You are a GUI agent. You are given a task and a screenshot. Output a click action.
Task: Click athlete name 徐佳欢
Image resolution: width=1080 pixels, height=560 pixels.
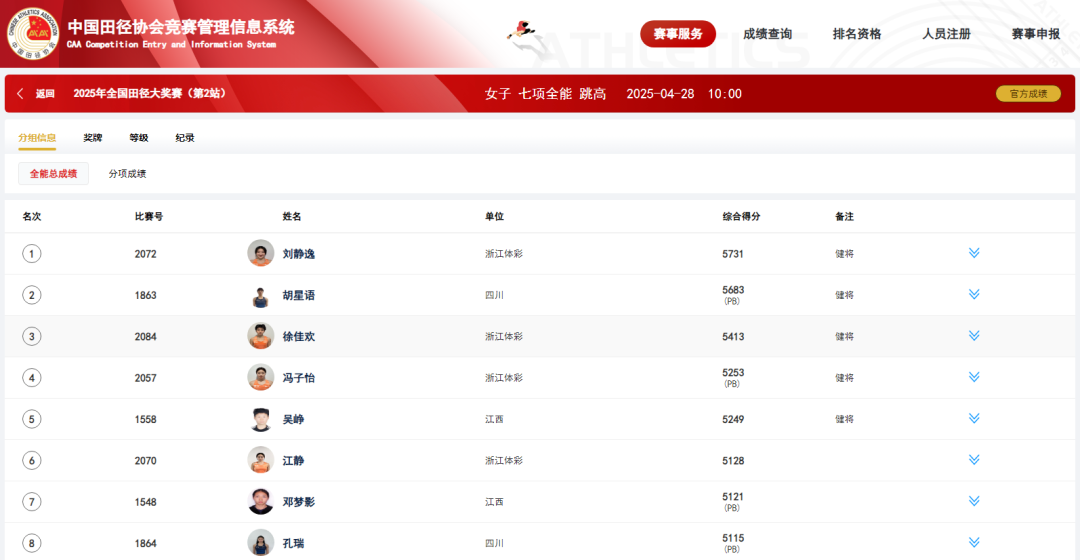tap(298, 336)
